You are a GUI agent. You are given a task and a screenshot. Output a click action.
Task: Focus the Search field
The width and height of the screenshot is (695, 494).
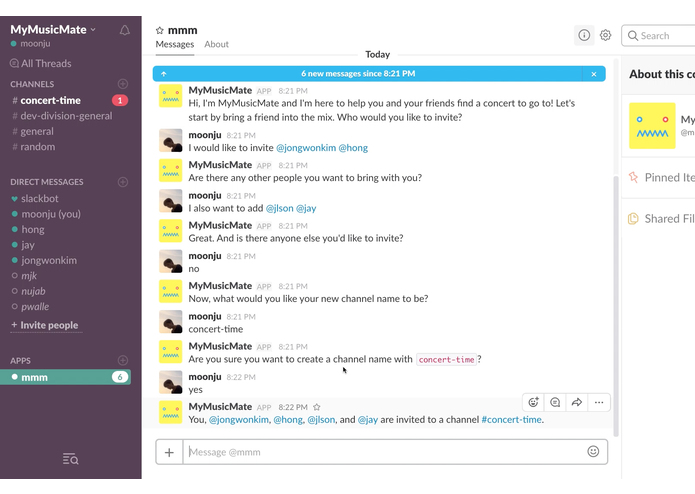(x=660, y=36)
